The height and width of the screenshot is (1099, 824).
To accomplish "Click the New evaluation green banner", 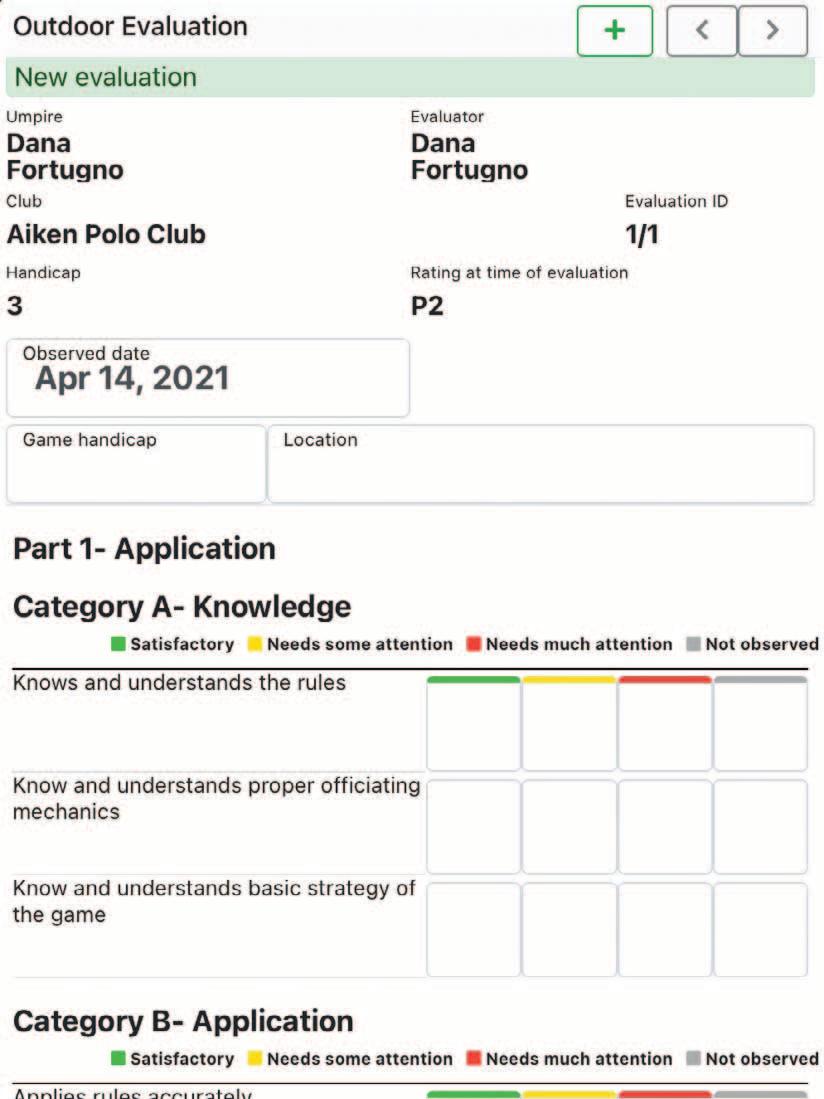I will (410, 77).
